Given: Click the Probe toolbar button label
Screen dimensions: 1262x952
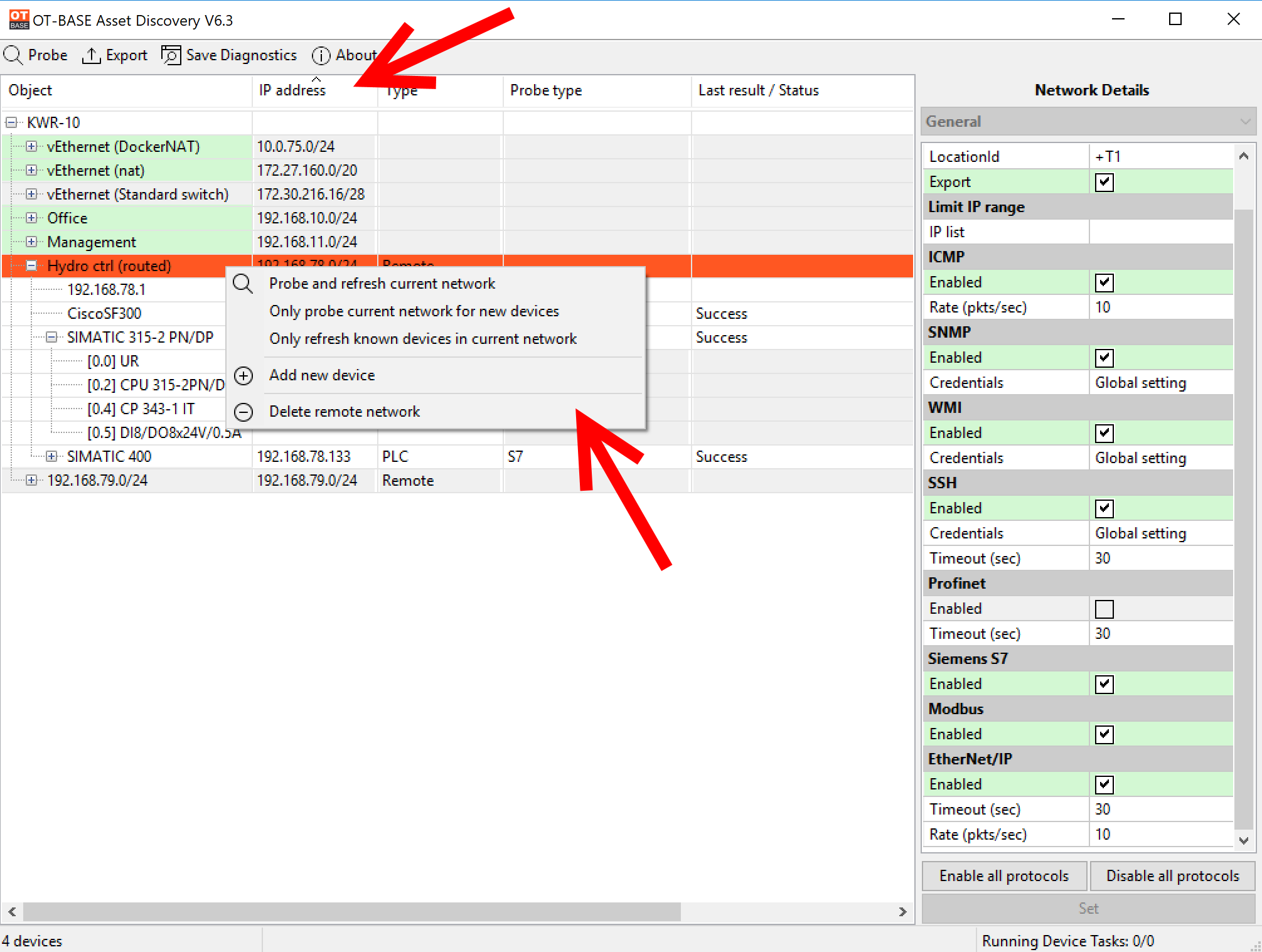Looking at the screenshot, I should (x=48, y=55).
